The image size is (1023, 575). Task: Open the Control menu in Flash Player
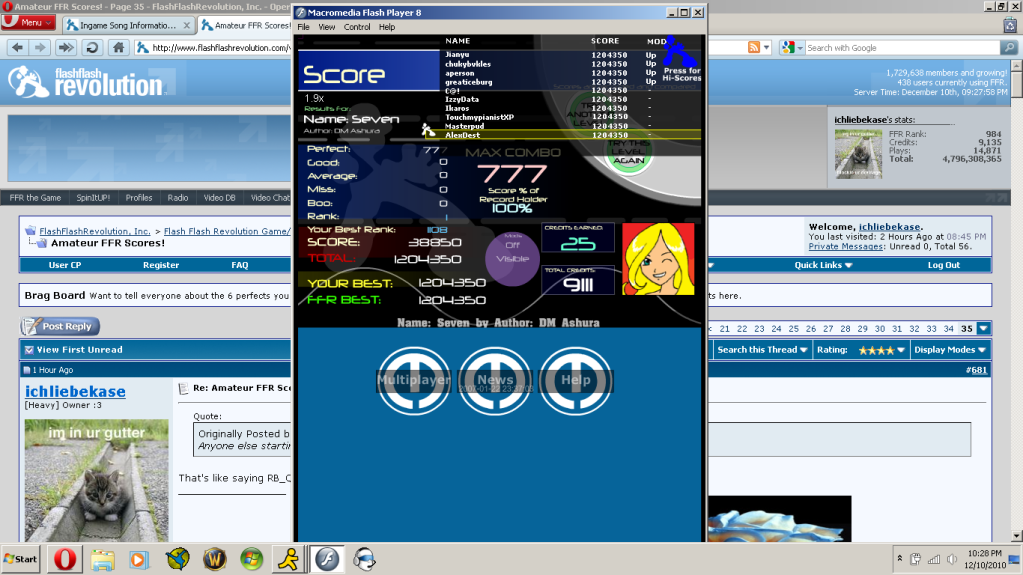[x=356, y=27]
